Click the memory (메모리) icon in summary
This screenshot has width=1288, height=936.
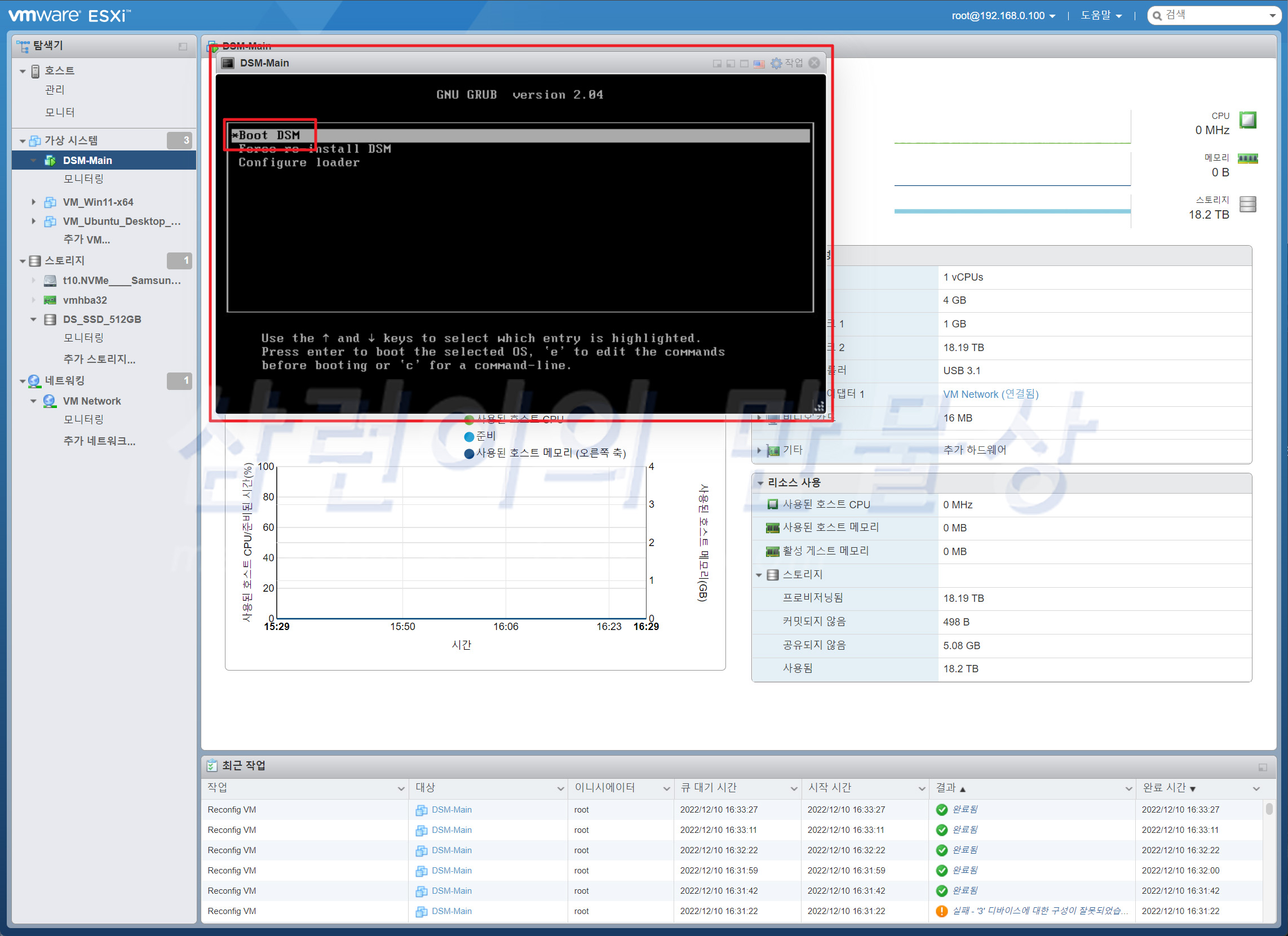coord(1247,159)
